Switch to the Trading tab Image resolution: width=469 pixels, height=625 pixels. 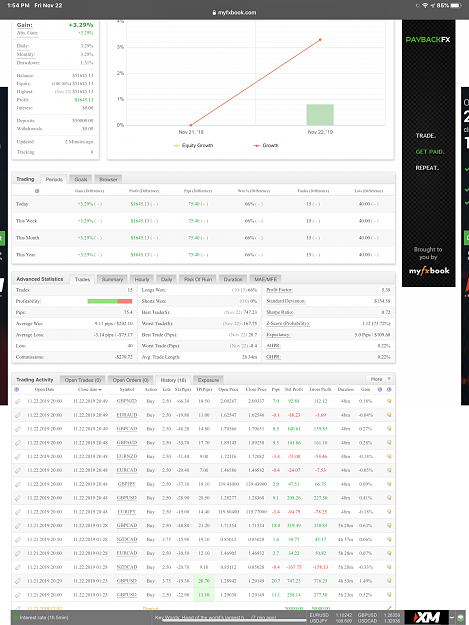click(25, 179)
